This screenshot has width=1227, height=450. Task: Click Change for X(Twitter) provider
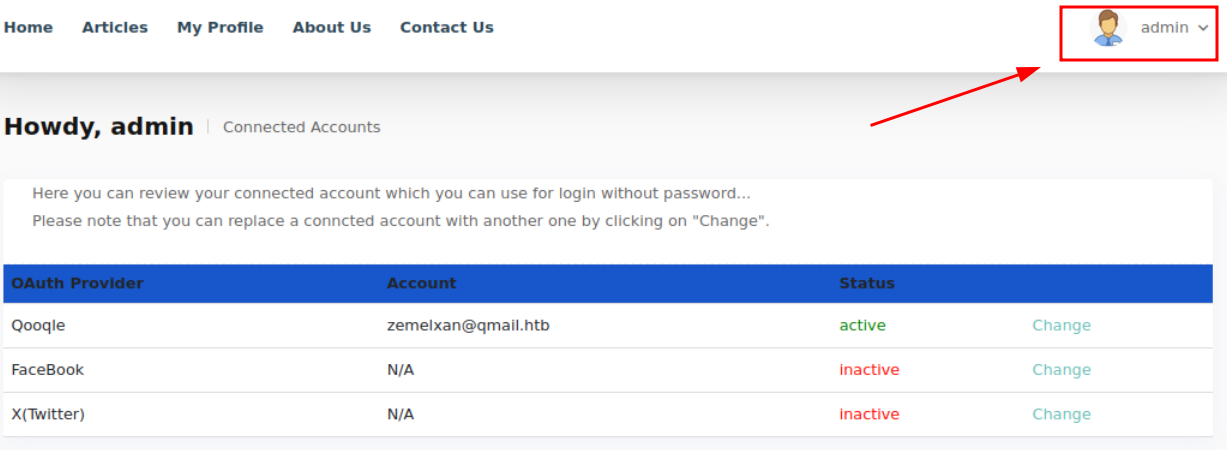pyautogui.click(x=1061, y=414)
